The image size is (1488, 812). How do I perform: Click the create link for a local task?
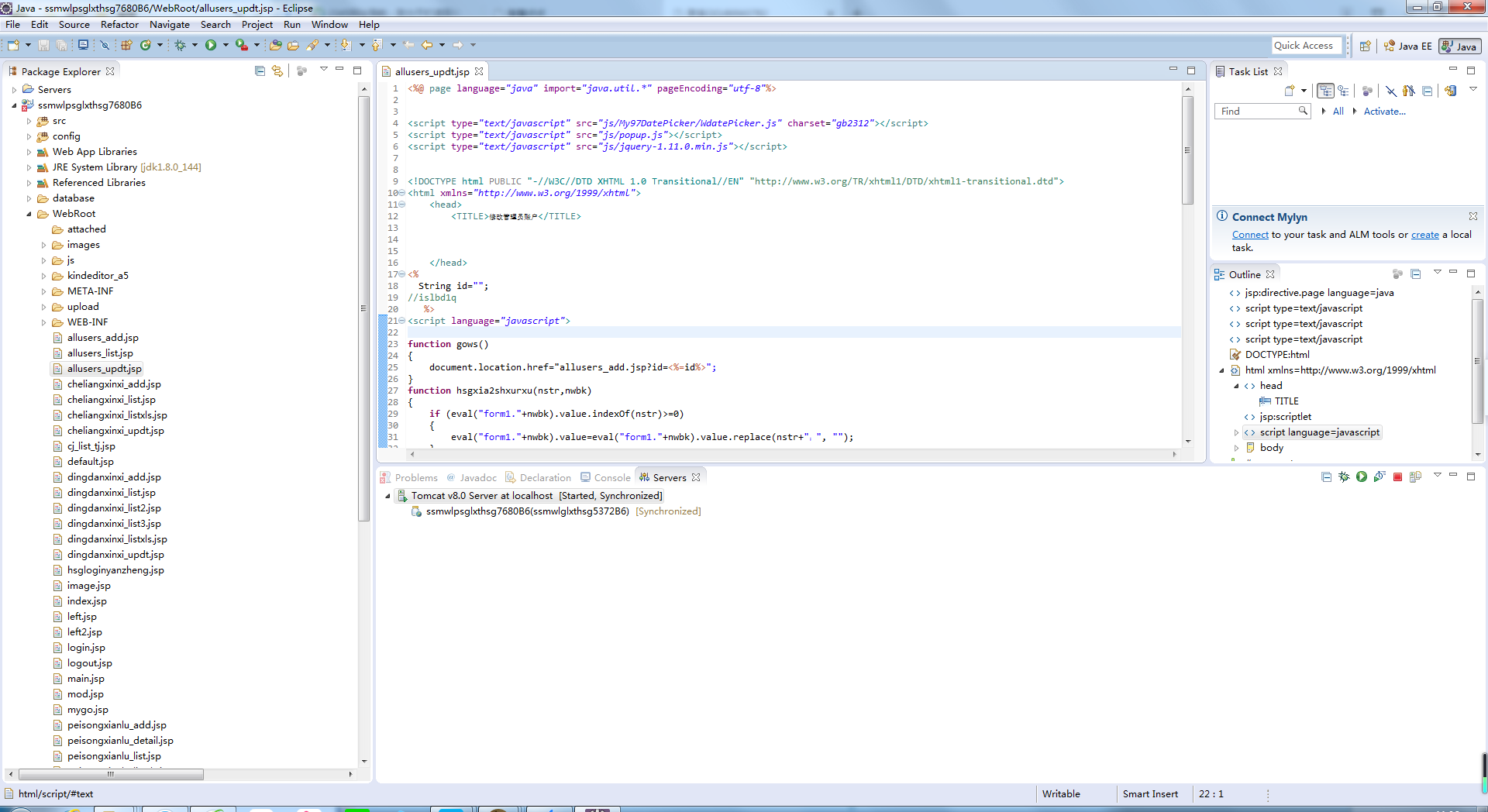click(x=1424, y=235)
